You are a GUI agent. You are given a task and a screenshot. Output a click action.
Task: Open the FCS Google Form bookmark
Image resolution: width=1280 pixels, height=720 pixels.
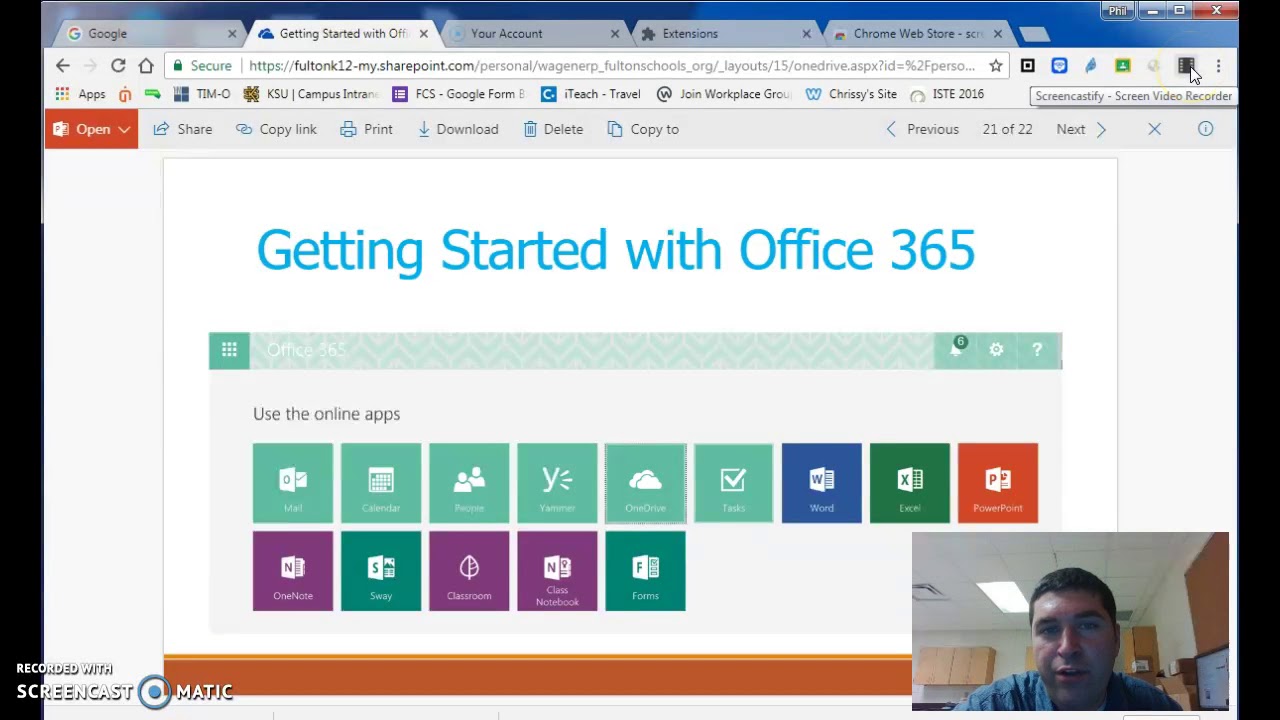459,94
